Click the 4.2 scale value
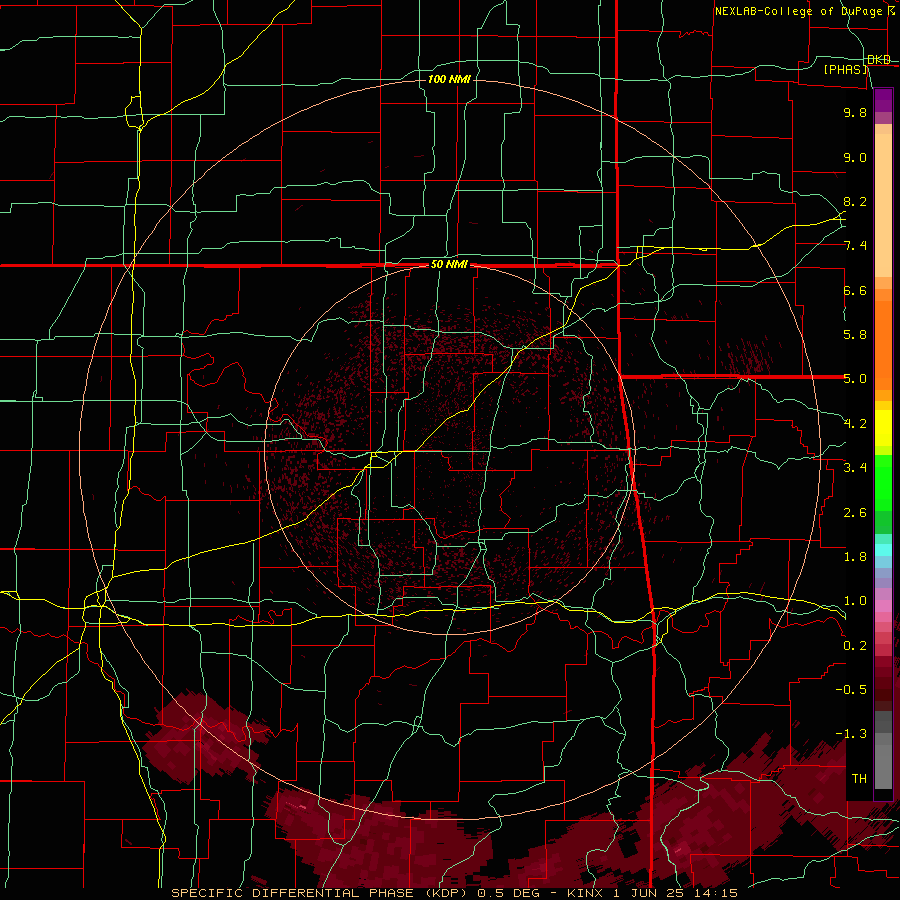Viewport: 900px width, 900px height. [855, 424]
